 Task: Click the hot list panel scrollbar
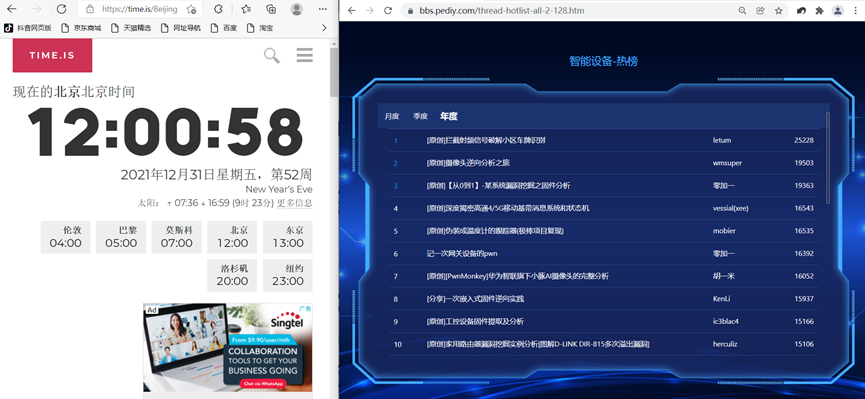[x=827, y=158]
